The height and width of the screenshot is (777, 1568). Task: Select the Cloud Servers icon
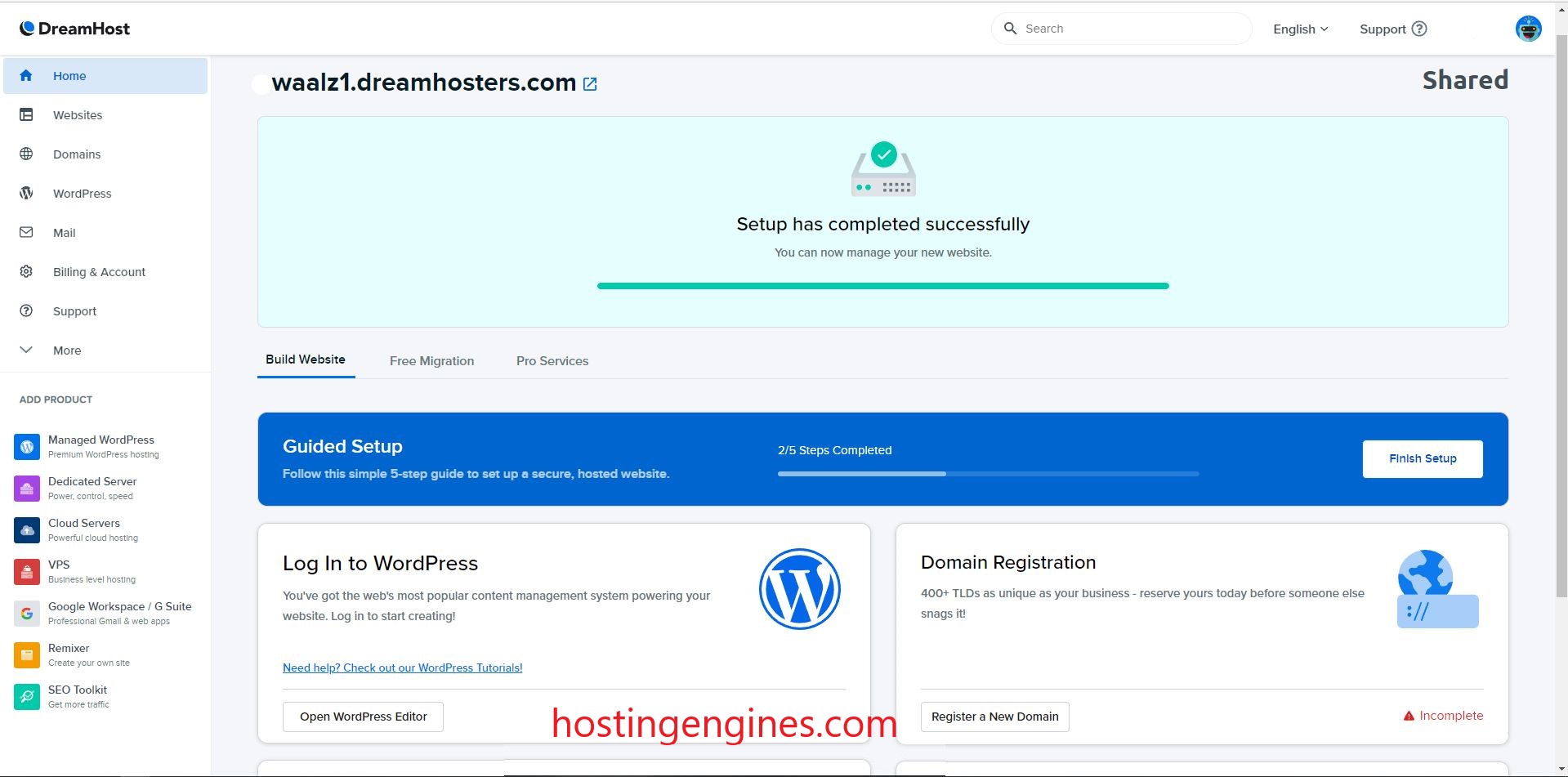click(27, 529)
